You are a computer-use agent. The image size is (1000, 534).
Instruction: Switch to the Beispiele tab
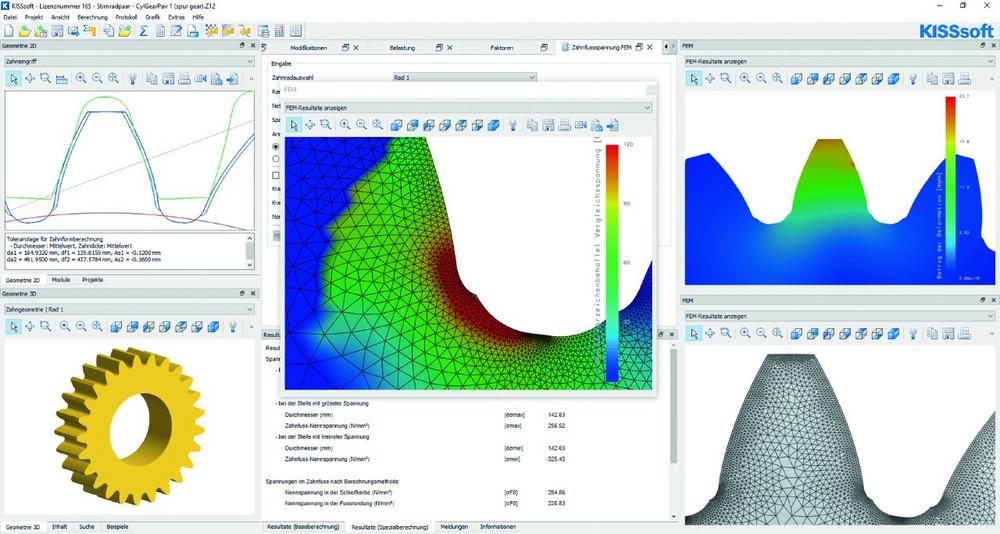tap(117, 527)
